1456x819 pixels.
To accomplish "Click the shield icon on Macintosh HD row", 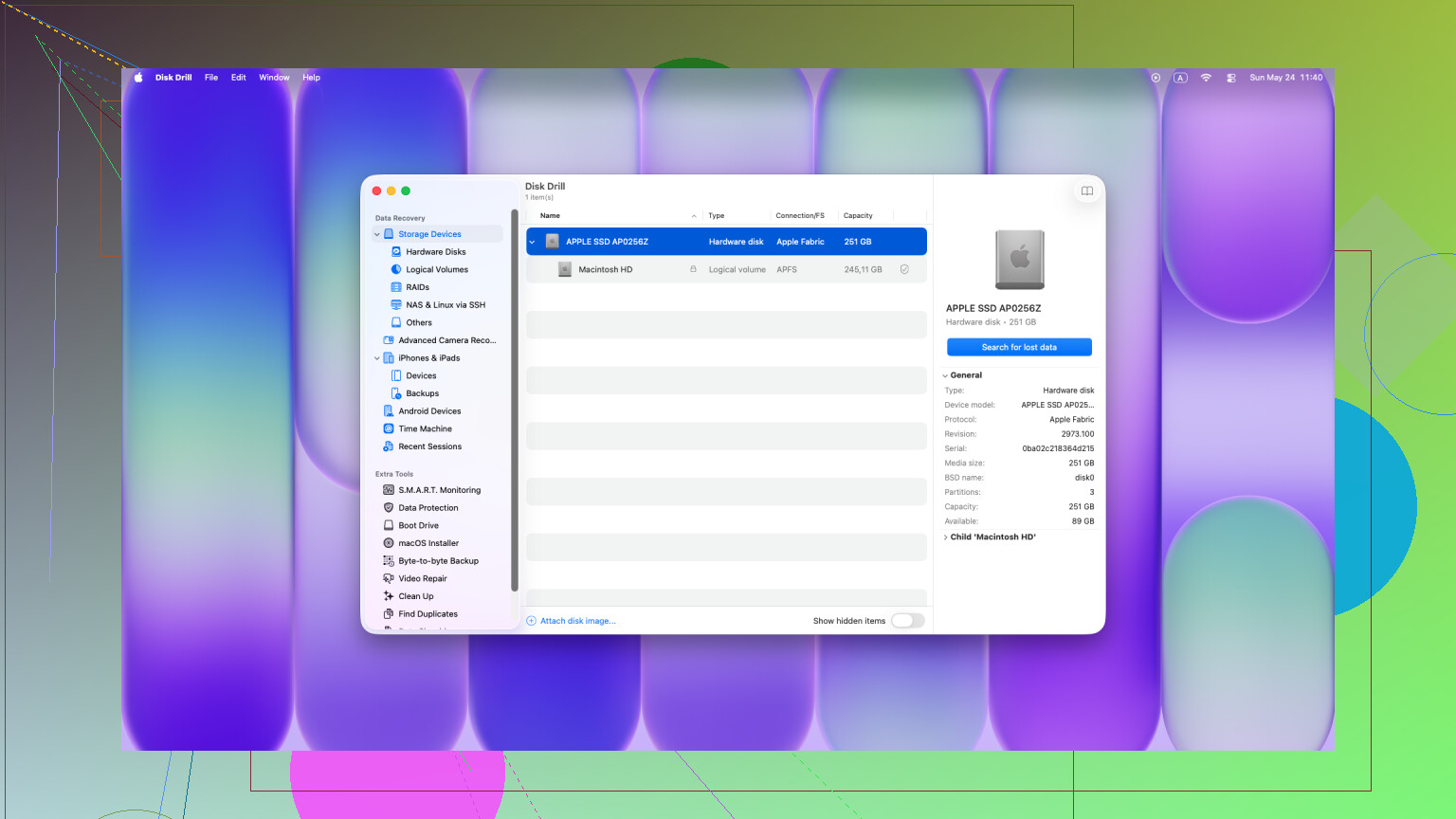I will coord(904,269).
